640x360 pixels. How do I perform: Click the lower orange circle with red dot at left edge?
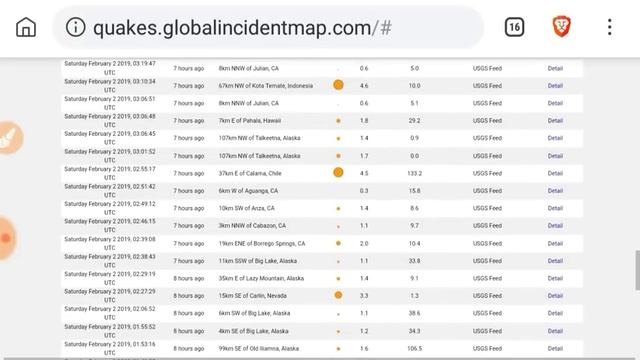click(8, 238)
